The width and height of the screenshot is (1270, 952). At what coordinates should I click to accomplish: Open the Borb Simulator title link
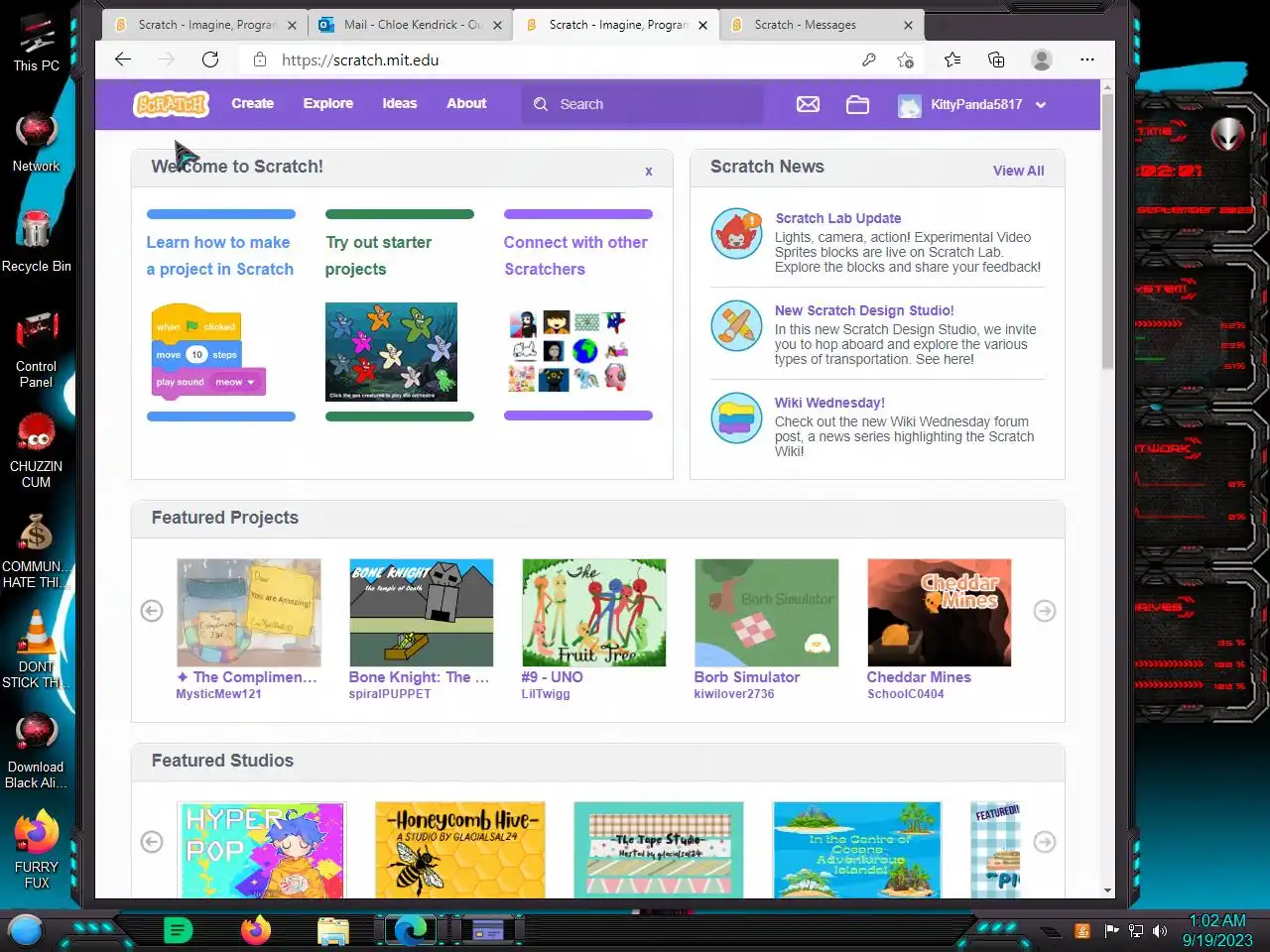coord(747,677)
